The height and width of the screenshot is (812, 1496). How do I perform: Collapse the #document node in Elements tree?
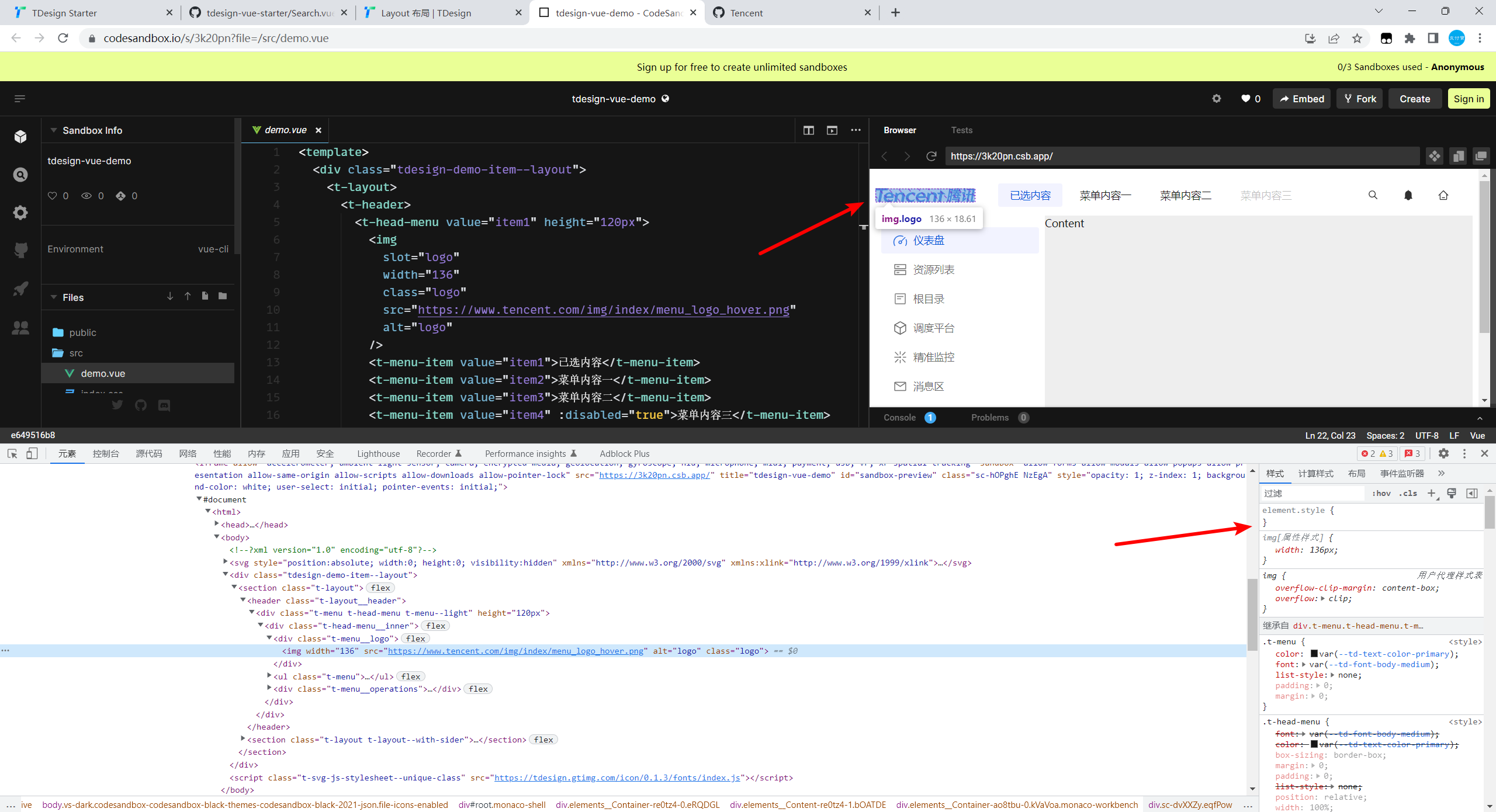(199, 499)
